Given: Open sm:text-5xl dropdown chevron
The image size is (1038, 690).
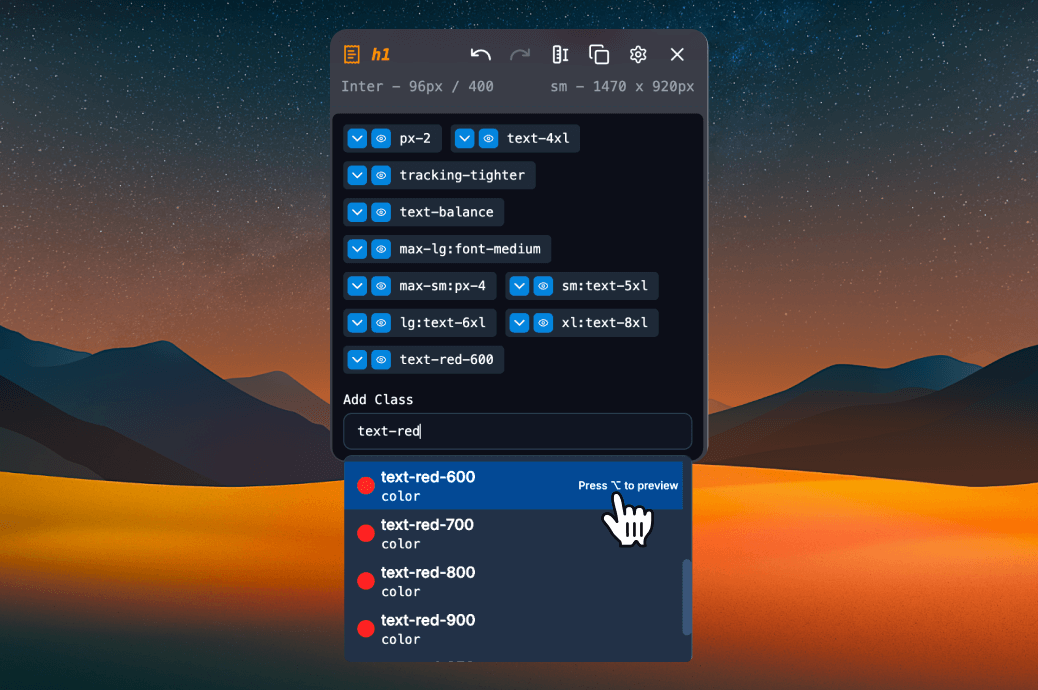Looking at the screenshot, I should [x=520, y=286].
